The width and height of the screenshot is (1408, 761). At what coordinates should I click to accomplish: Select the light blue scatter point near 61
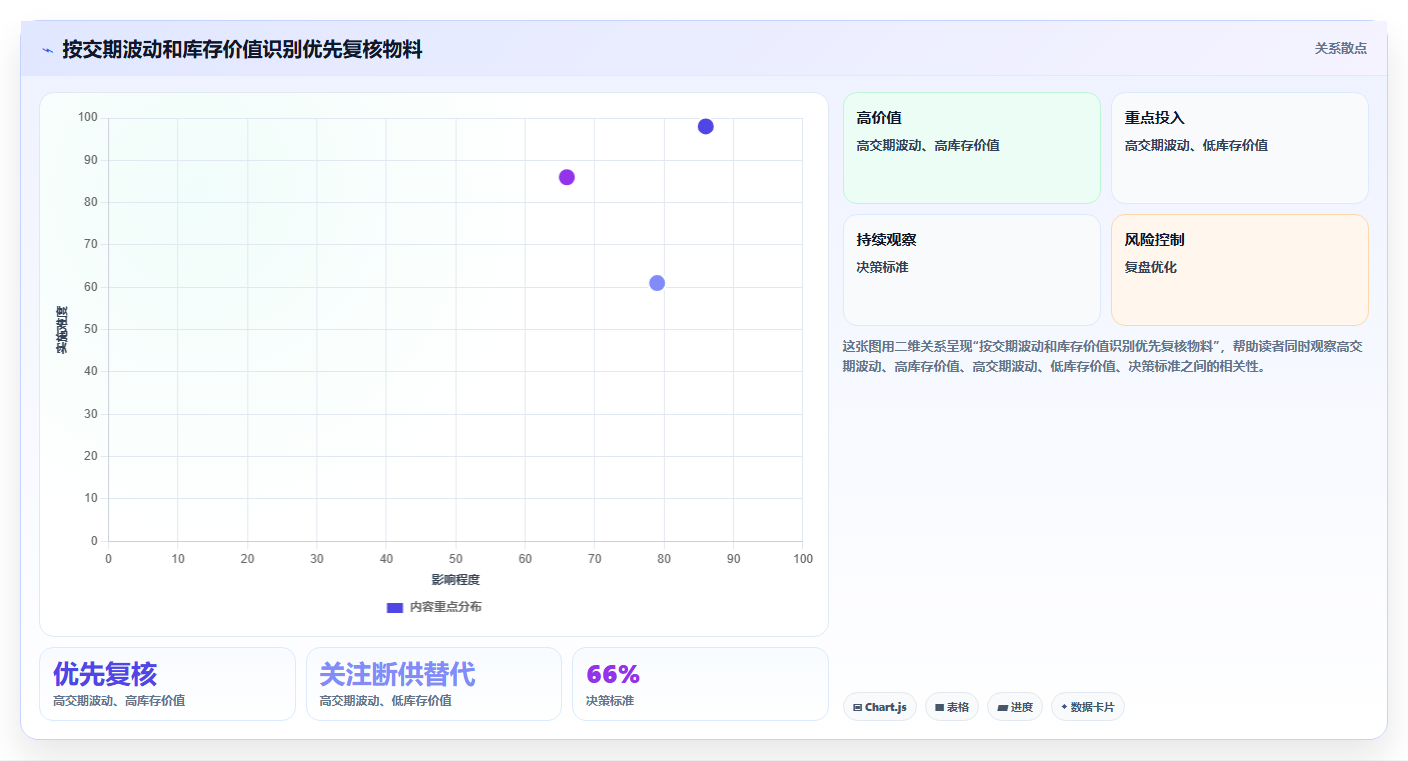pos(657,283)
